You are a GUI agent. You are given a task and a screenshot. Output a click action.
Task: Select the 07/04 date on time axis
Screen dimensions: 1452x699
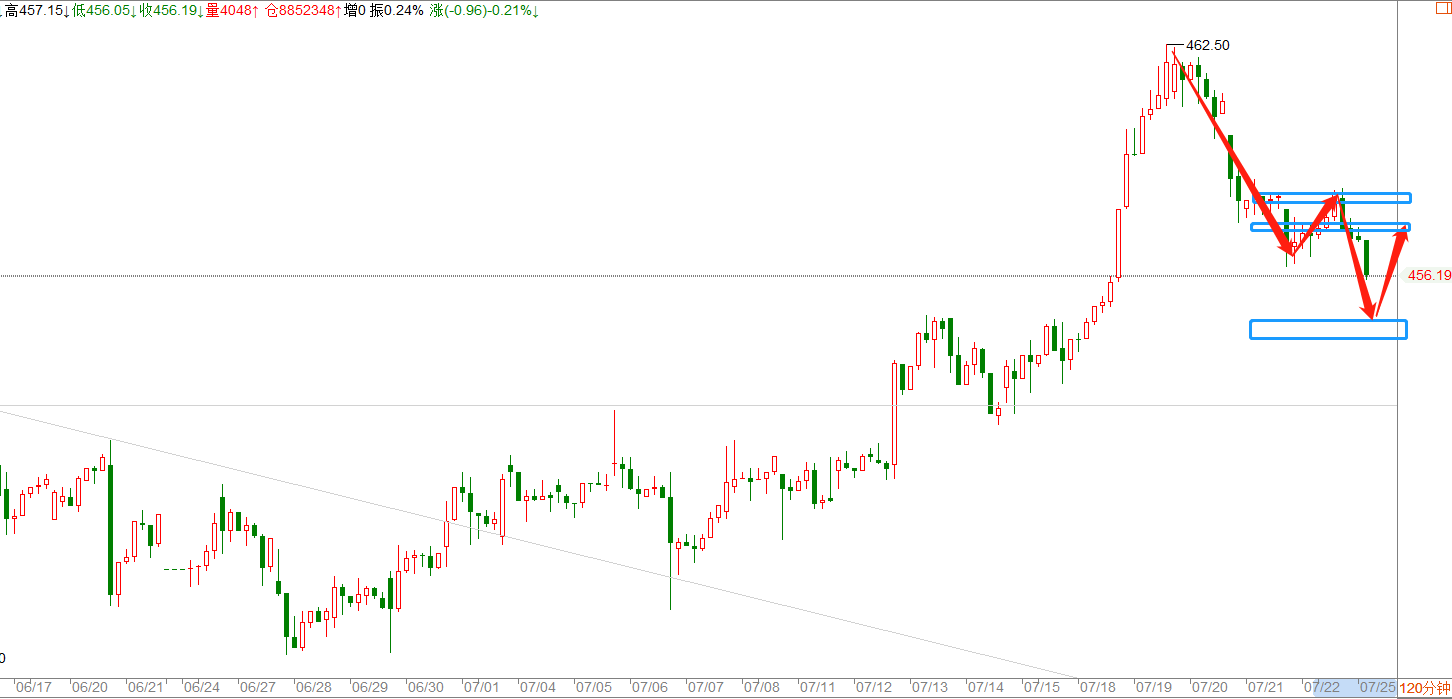(x=539, y=688)
